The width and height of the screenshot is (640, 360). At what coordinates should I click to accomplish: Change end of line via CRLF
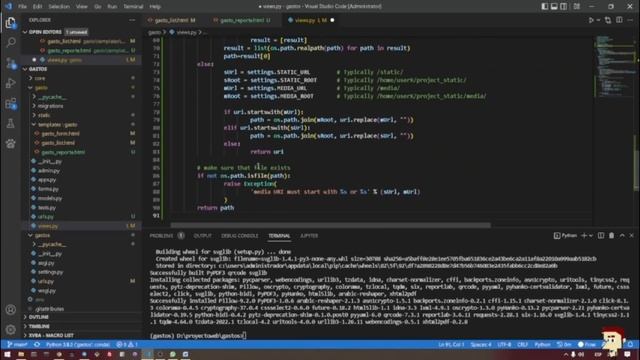click(x=522, y=344)
